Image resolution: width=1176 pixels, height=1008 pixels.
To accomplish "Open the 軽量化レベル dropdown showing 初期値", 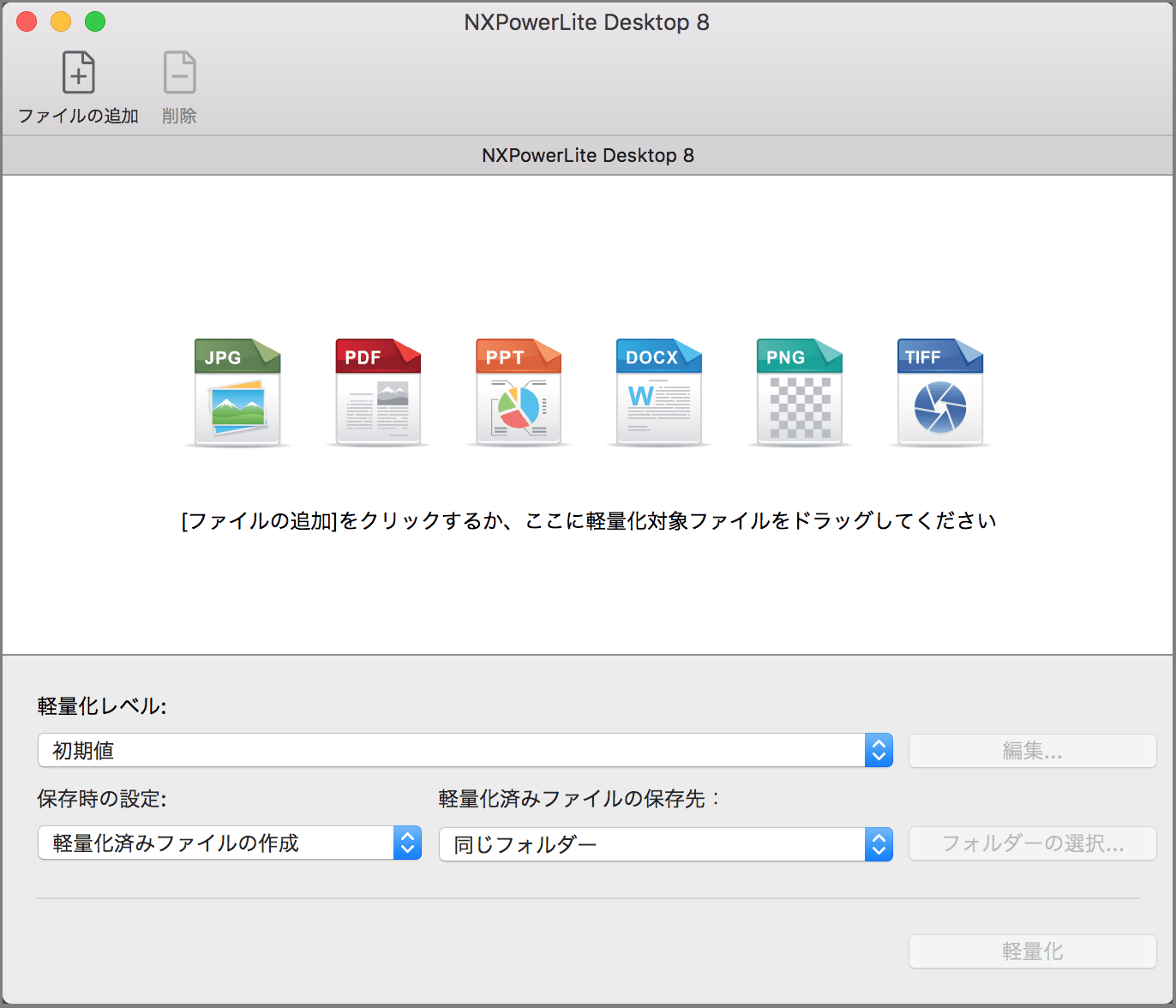I will (x=465, y=751).
